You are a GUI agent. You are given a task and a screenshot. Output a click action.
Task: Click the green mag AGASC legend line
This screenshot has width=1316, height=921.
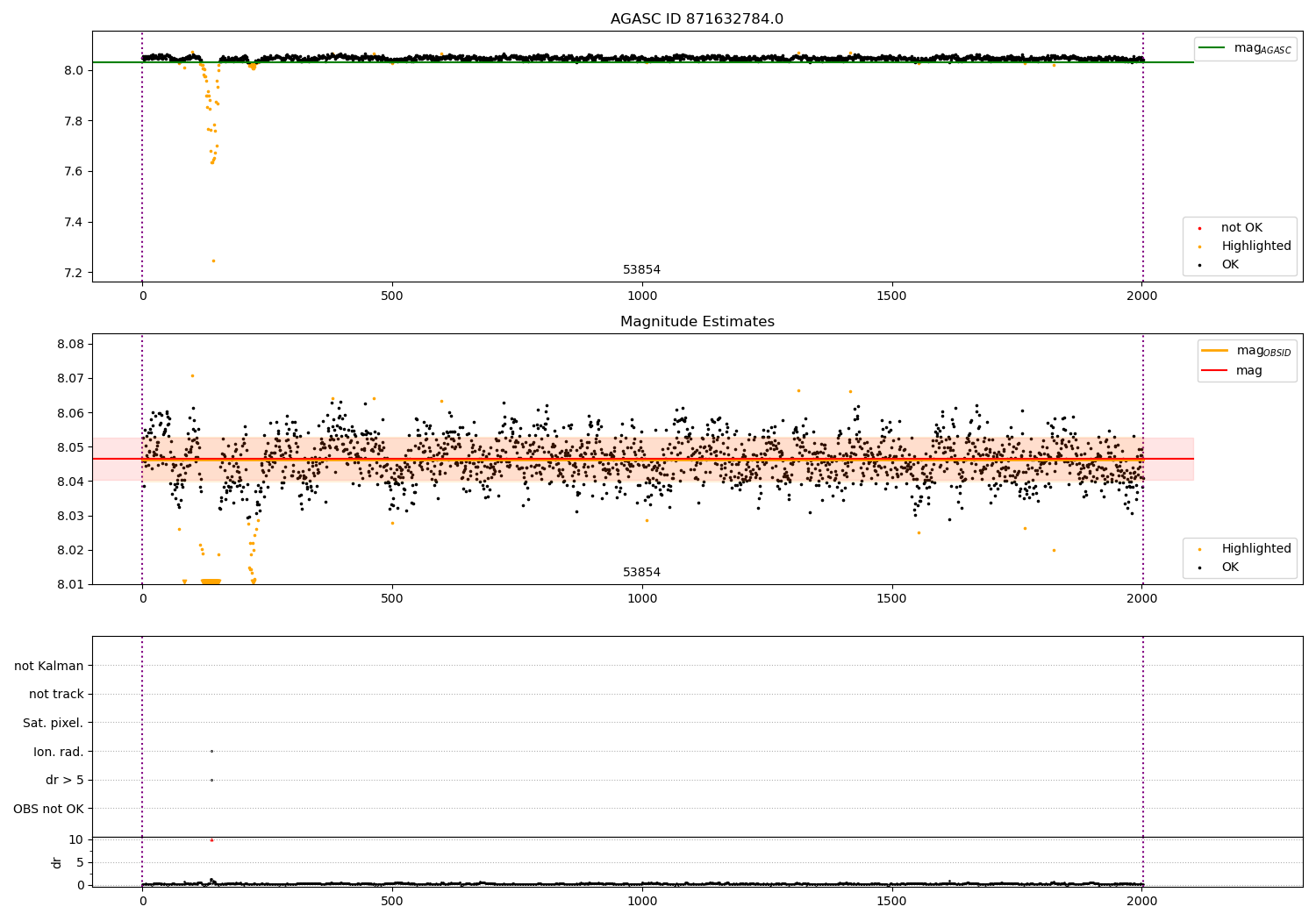click(x=1213, y=48)
